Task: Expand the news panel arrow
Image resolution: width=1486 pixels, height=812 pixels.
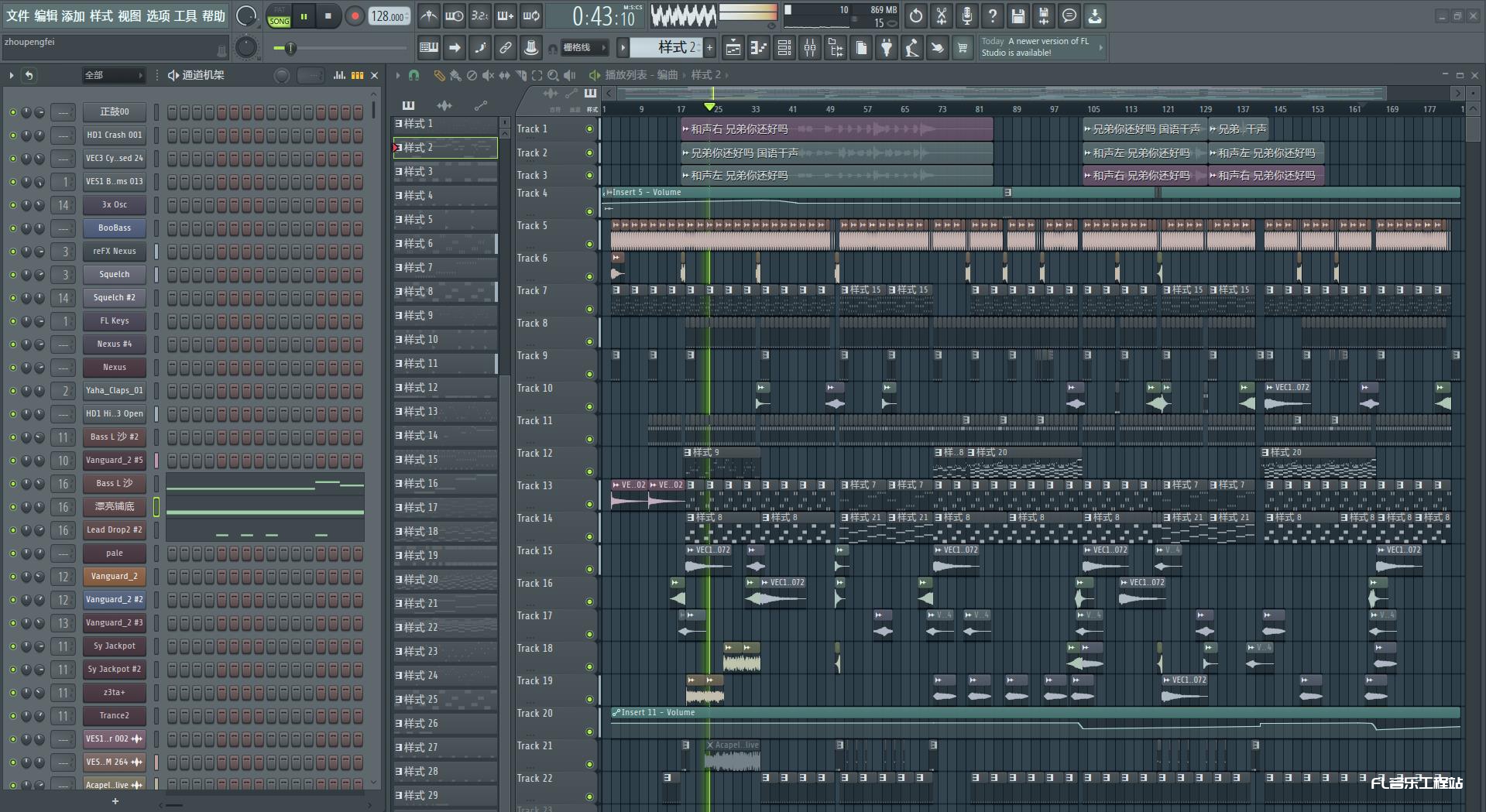Action: point(1100,48)
